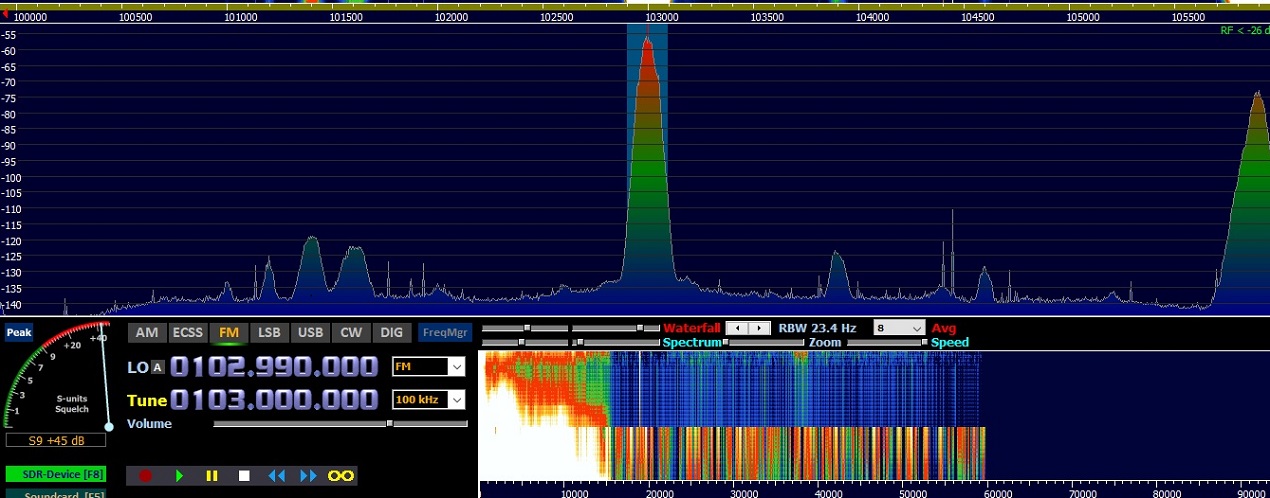Viewport: 1270px width, 498px height.
Task: Click the Tune frequency display 0103.000.000
Action: coord(274,400)
